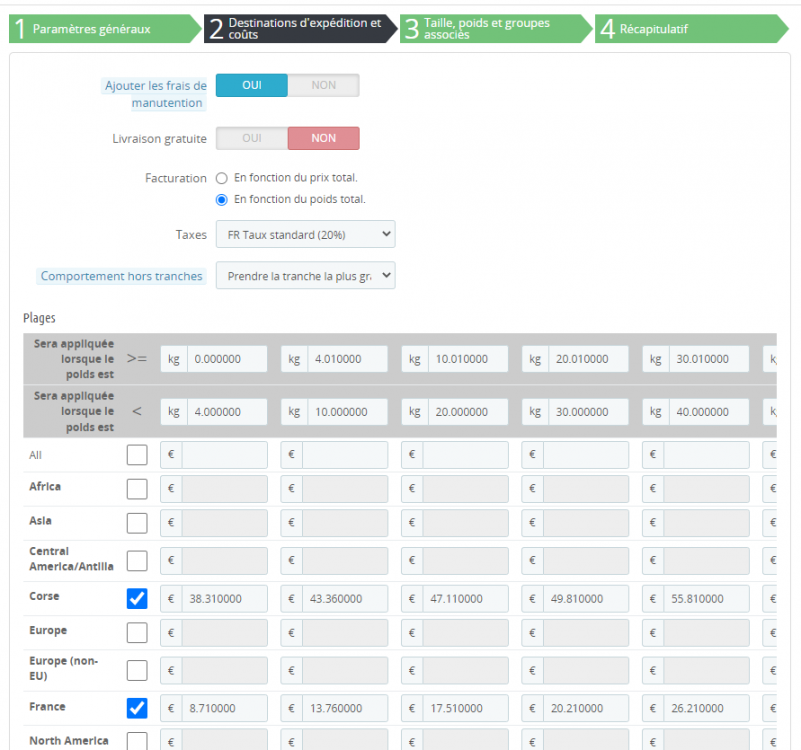This screenshot has height=750, width=801.
Task: Edit upper weight bound 4.000000
Action: [227, 412]
